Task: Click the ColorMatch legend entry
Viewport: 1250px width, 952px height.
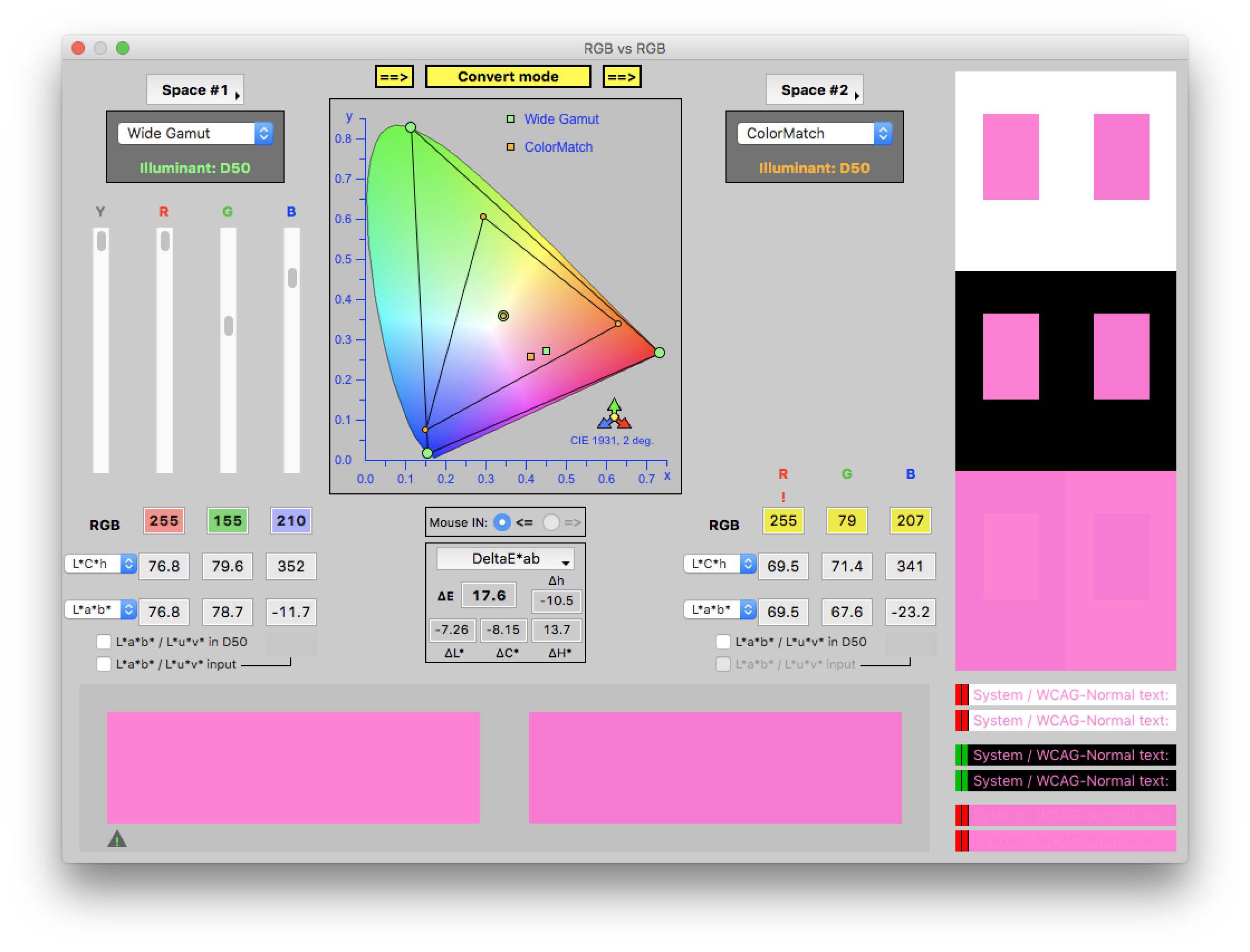Action: pyautogui.click(x=550, y=147)
